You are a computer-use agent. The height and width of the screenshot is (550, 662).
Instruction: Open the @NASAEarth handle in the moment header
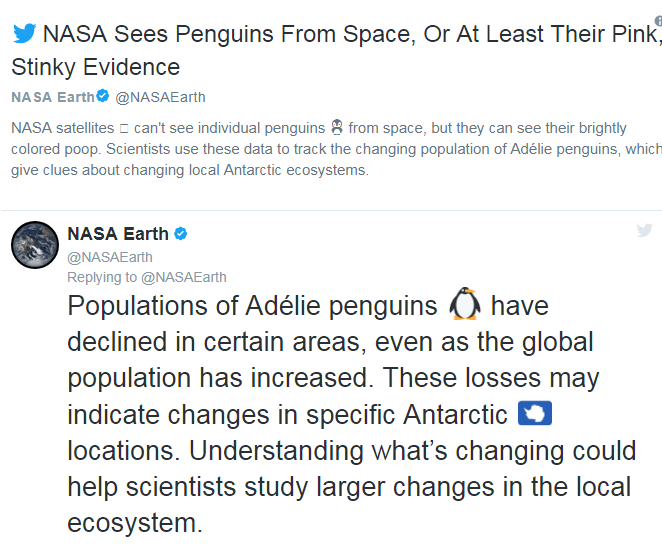tap(160, 97)
